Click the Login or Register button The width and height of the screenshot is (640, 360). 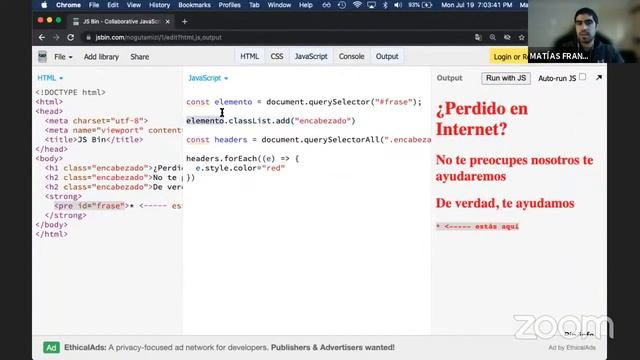509,56
